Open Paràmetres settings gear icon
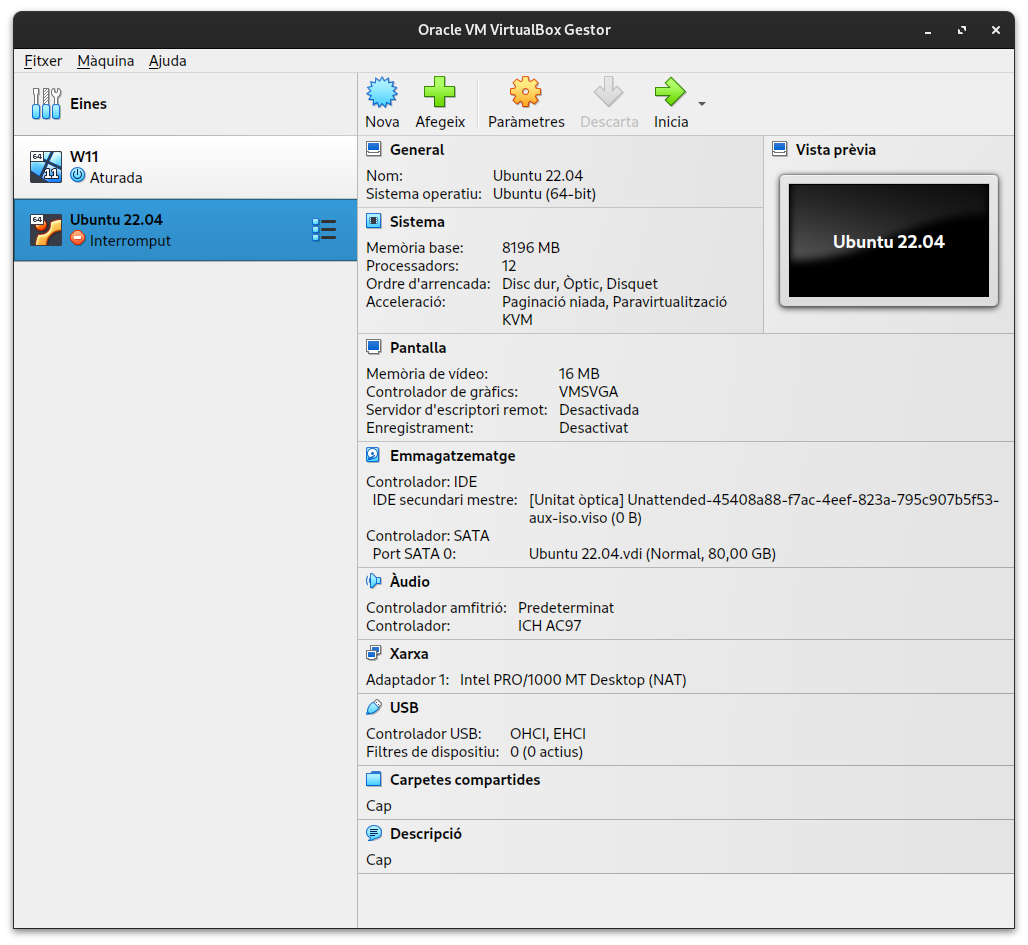This screenshot has height=945, width=1028. [526, 93]
